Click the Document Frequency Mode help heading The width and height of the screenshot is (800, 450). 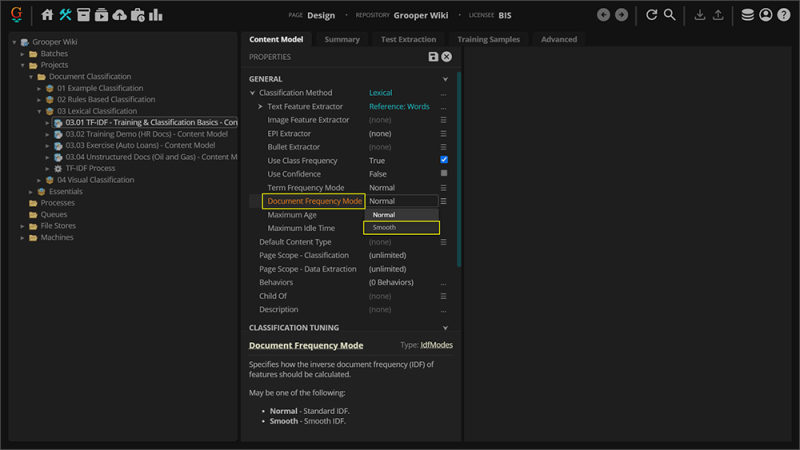pyautogui.click(x=306, y=346)
